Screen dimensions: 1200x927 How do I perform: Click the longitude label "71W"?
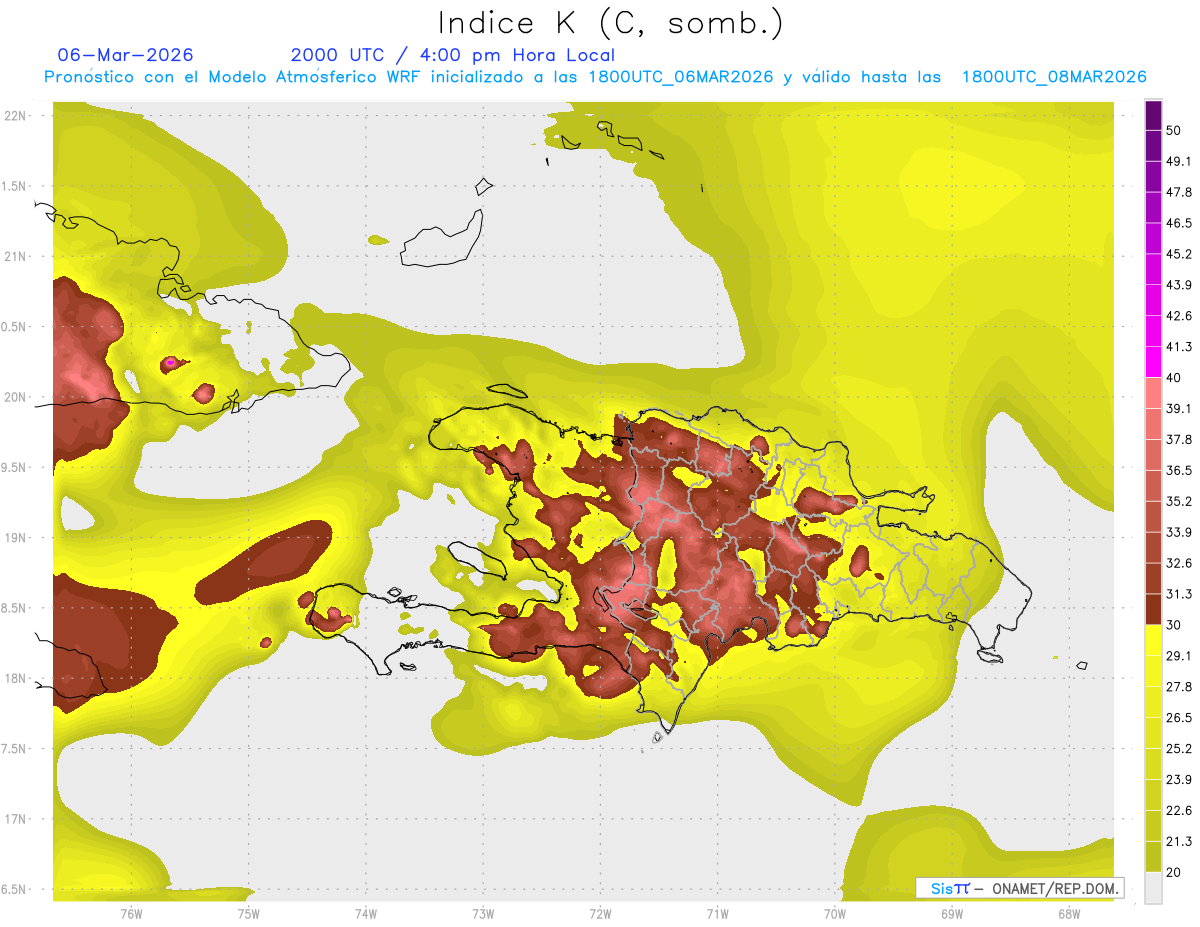tap(717, 914)
